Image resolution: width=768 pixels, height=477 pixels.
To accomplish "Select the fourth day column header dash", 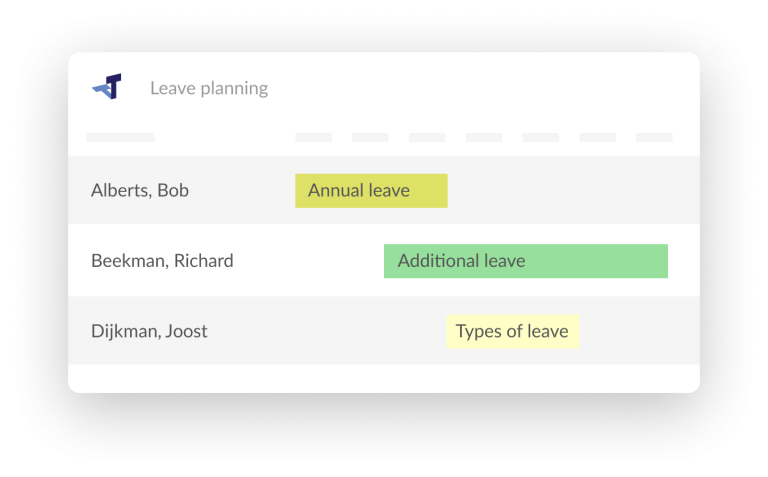I will click(484, 137).
